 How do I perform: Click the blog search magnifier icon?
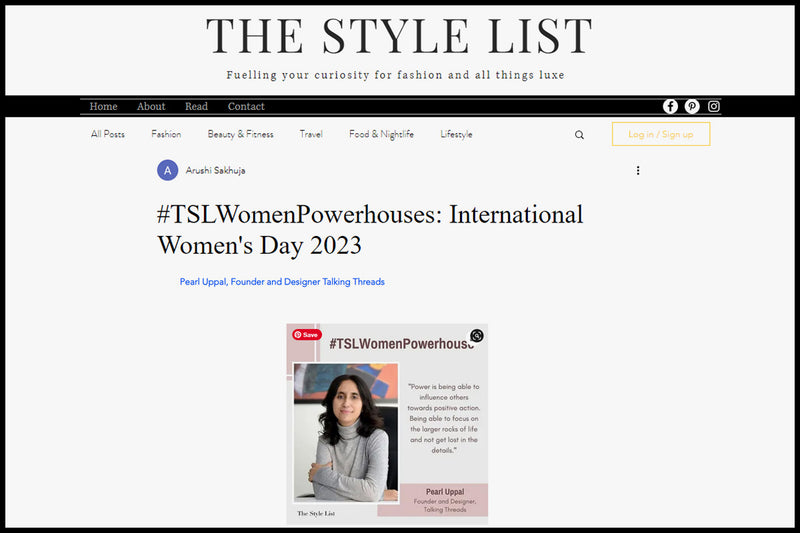pos(579,135)
